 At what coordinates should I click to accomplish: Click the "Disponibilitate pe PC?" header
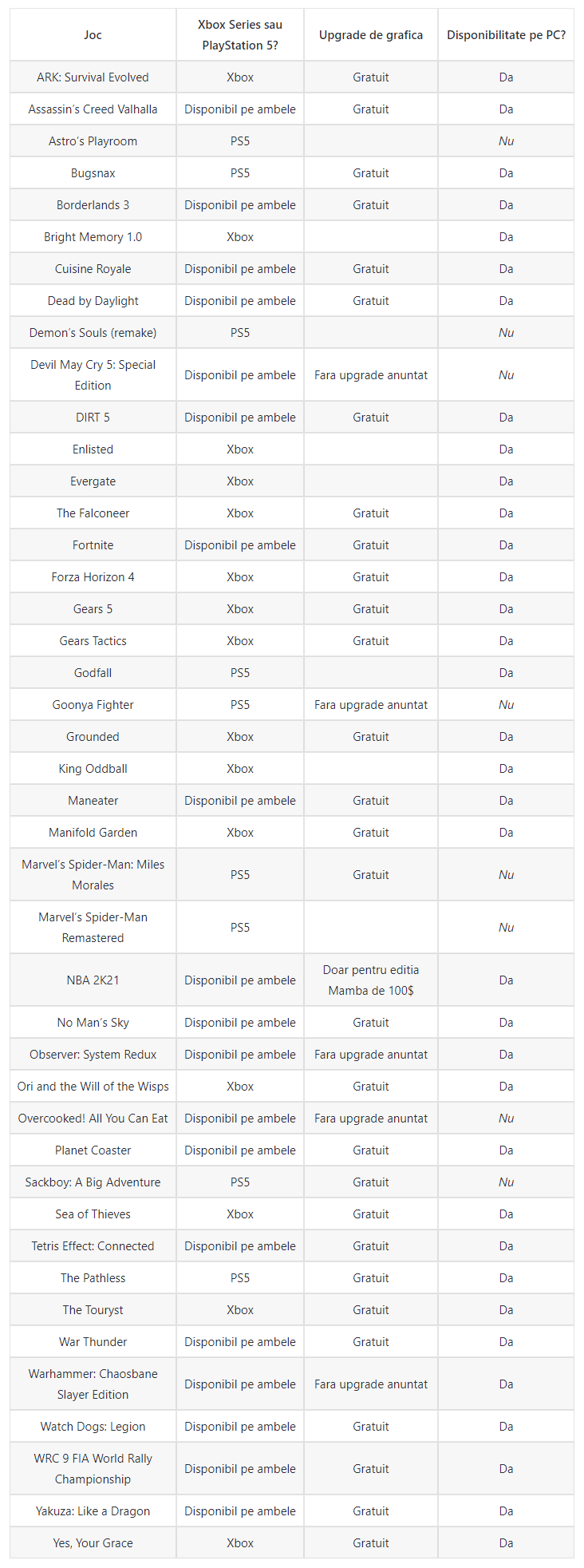point(506,35)
